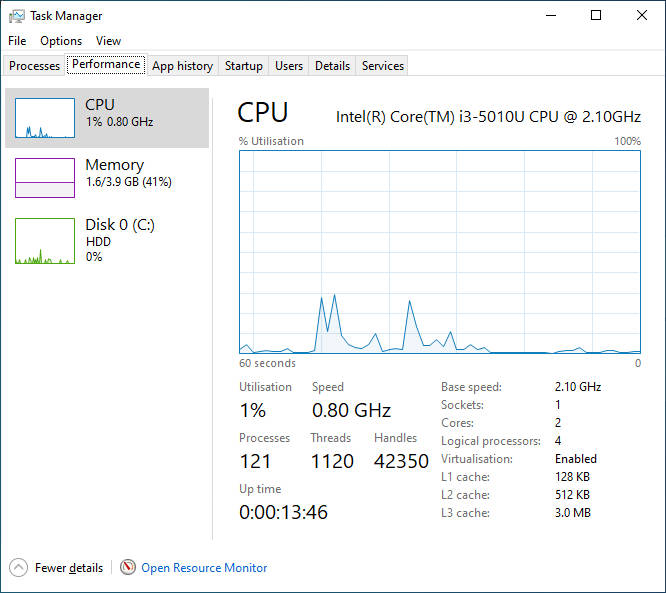Screen dimensions: 666x593
Task: Open Resource Monitor link
Action: (x=204, y=568)
